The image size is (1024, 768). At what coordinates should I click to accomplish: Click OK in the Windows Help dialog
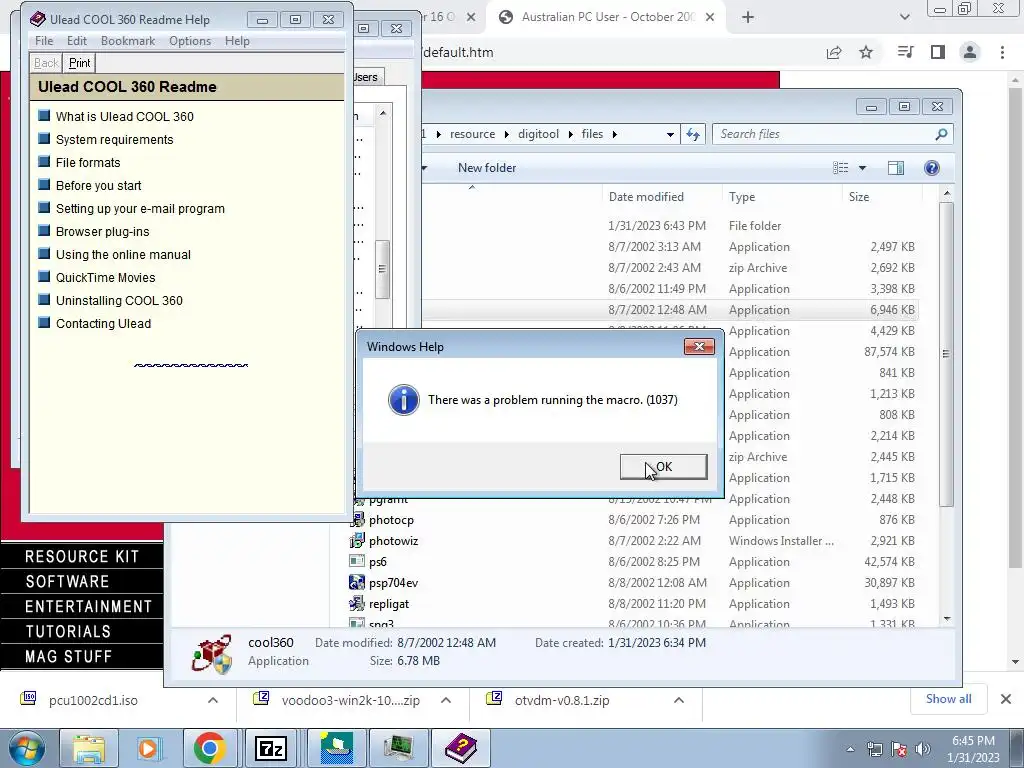664,467
